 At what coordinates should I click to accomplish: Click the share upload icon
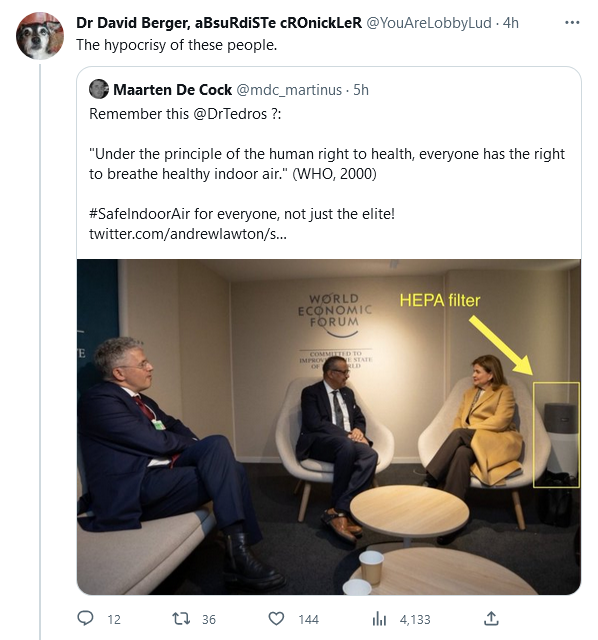pos(491,618)
